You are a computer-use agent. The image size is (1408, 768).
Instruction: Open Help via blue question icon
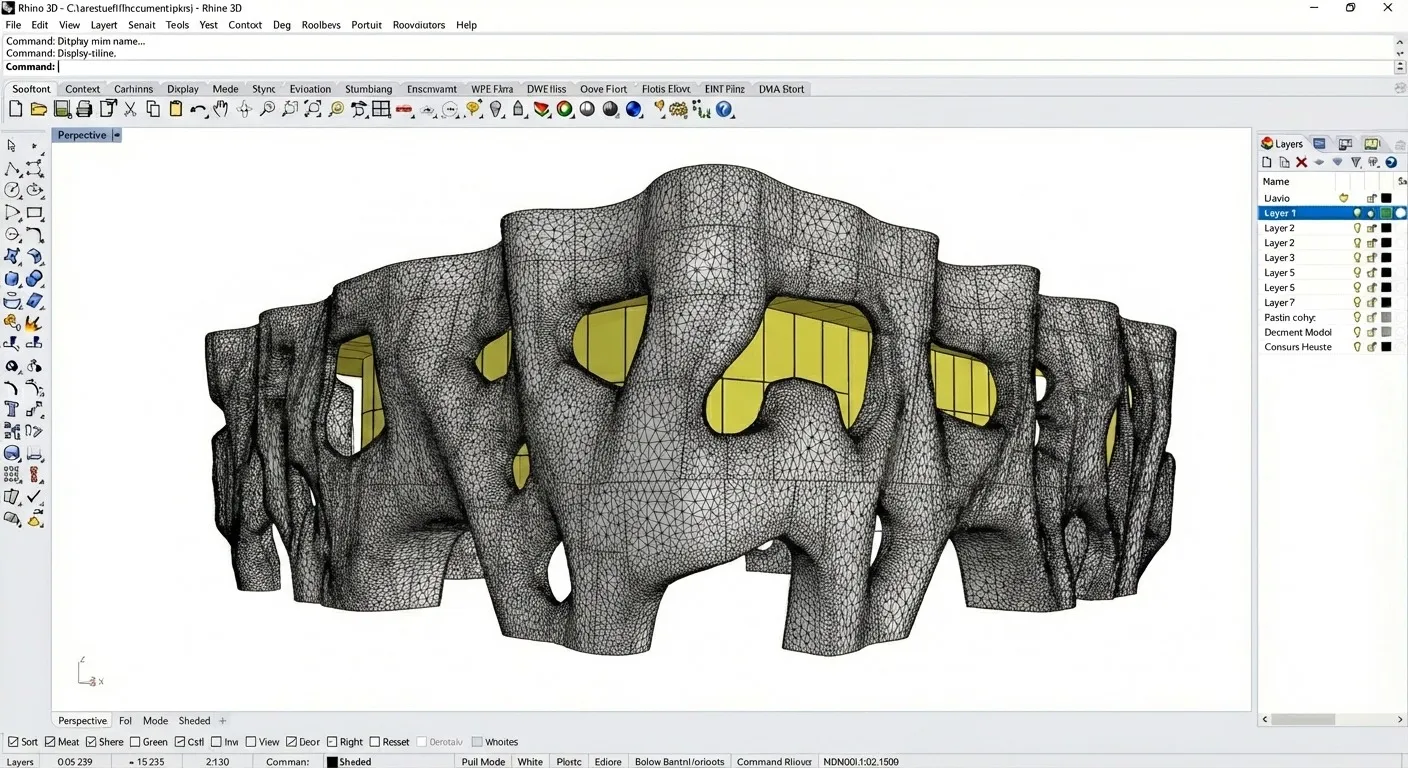click(724, 109)
